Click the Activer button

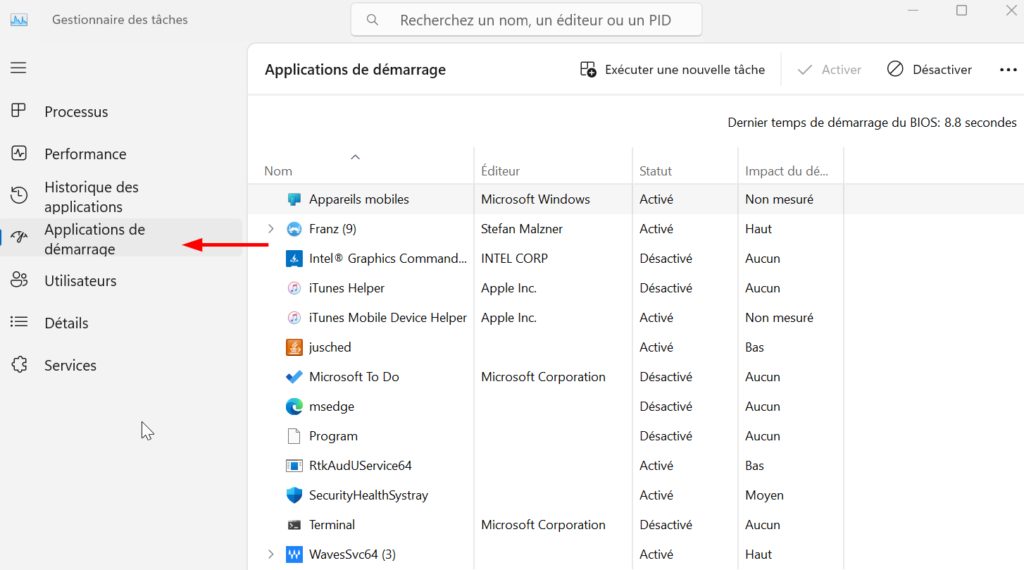click(829, 70)
